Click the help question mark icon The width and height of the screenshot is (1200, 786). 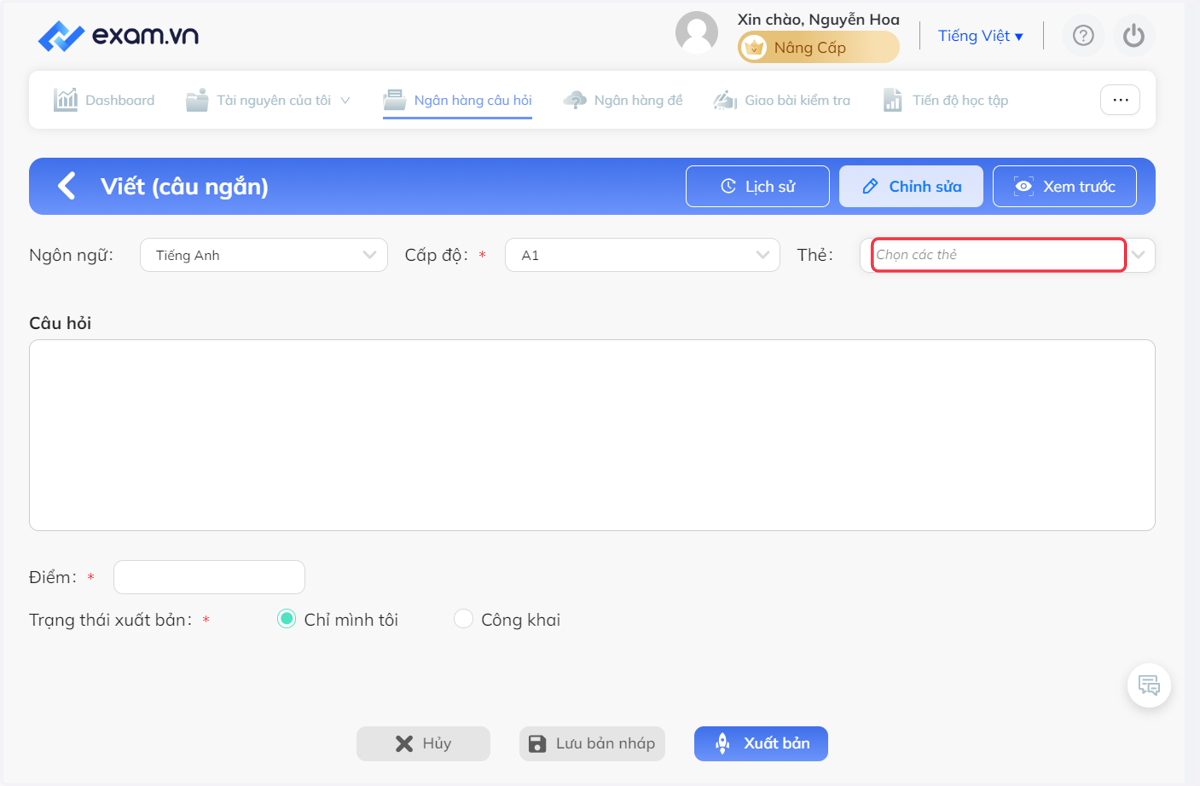pos(1083,36)
